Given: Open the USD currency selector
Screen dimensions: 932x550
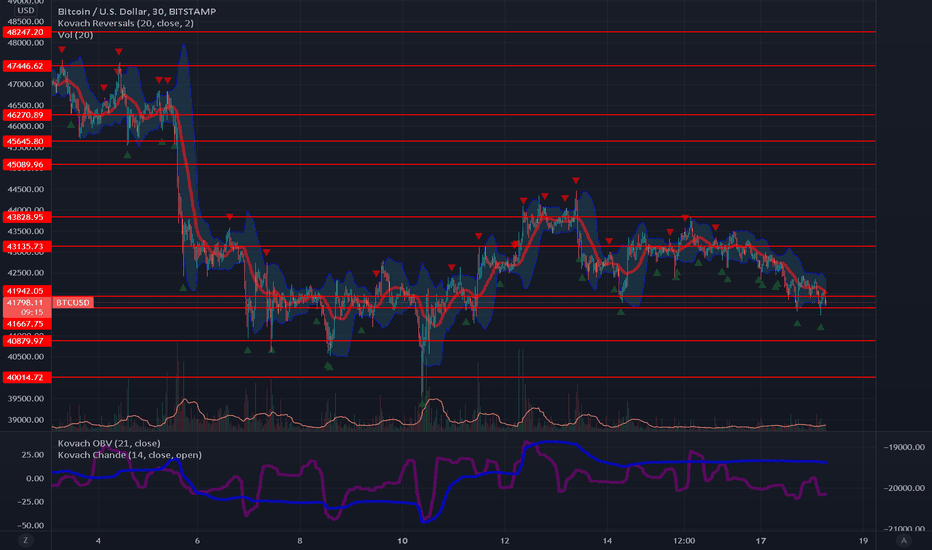Looking at the screenshot, I should tap(26, 11).
